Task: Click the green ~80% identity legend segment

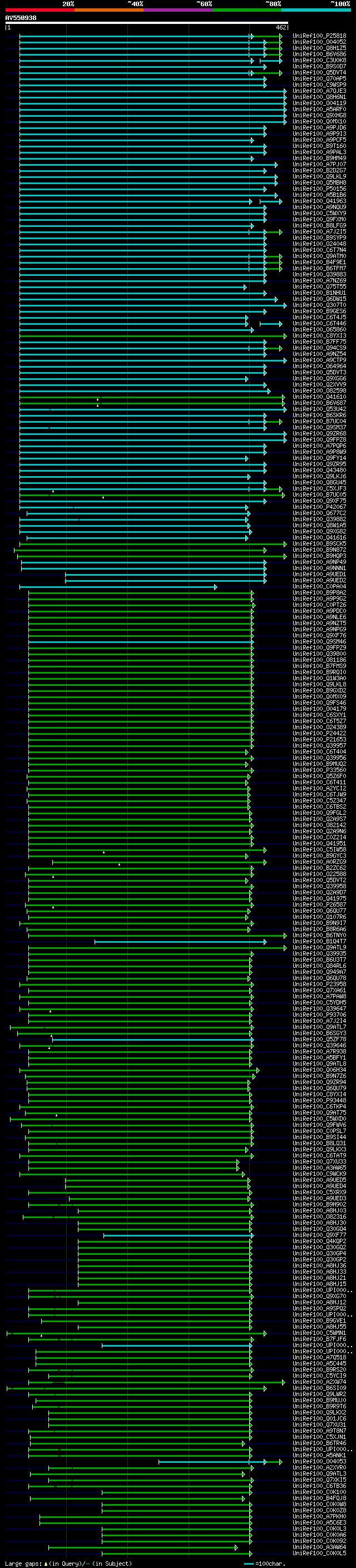Action: point(246,10)
